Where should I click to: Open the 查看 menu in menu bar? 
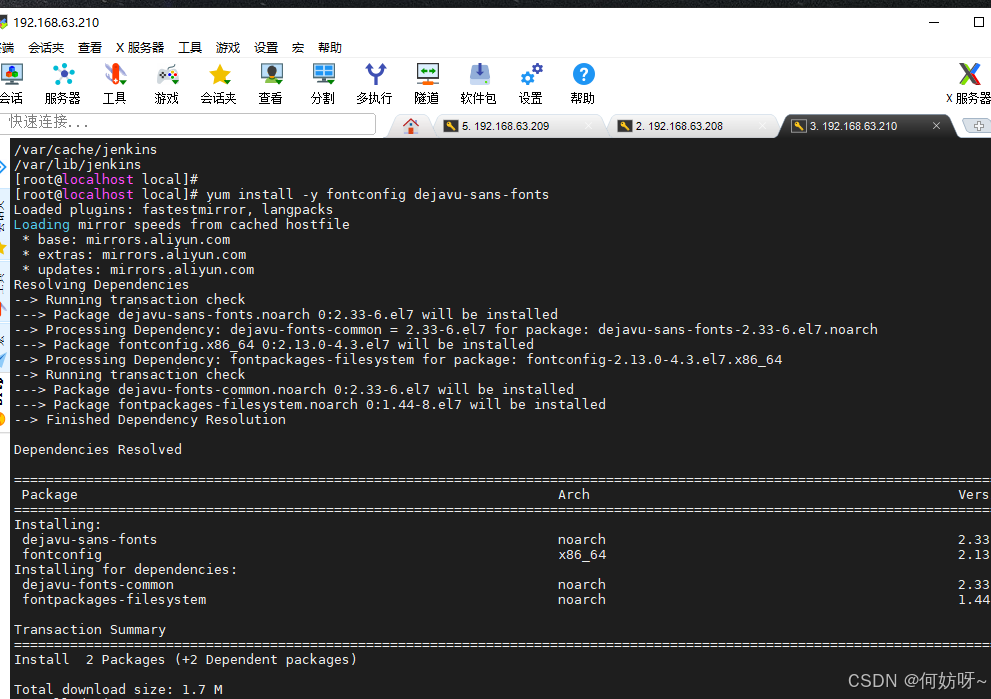point(90,47)
